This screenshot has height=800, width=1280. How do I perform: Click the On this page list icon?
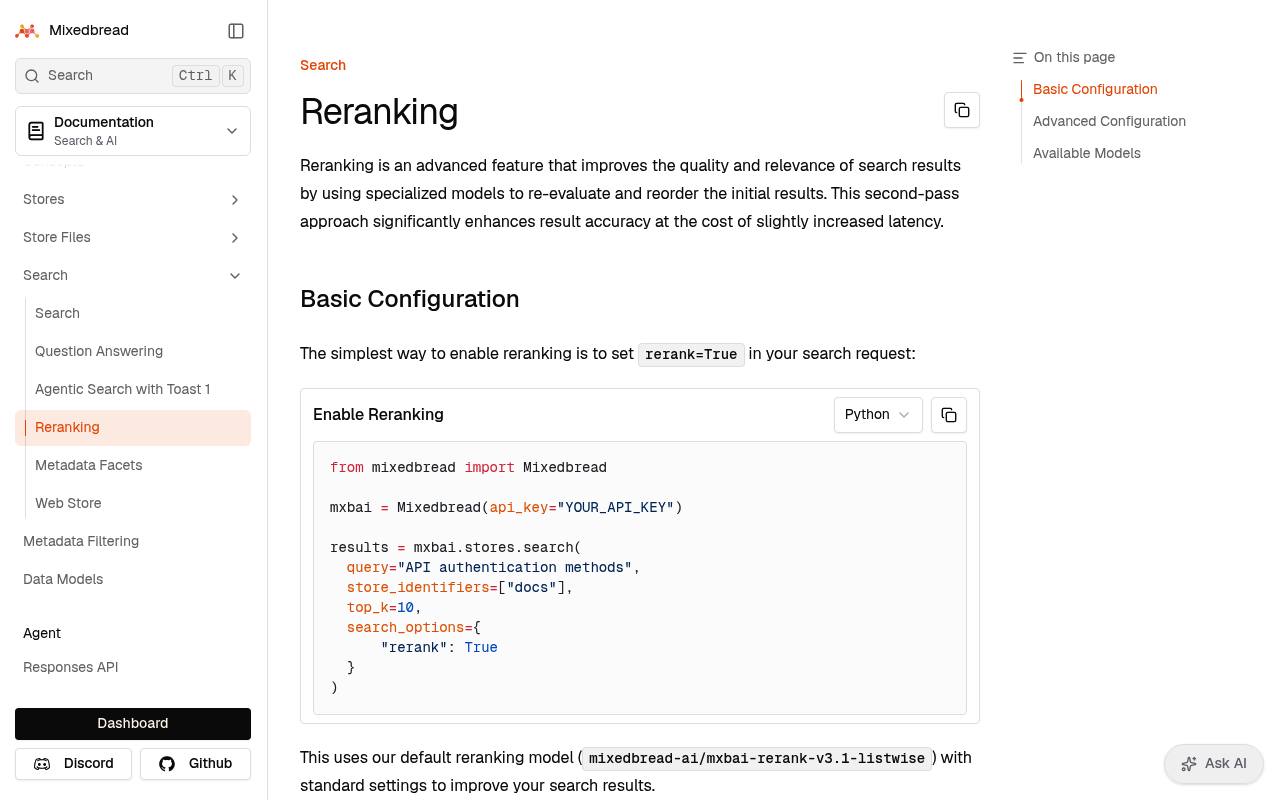tap(1020, 58)
